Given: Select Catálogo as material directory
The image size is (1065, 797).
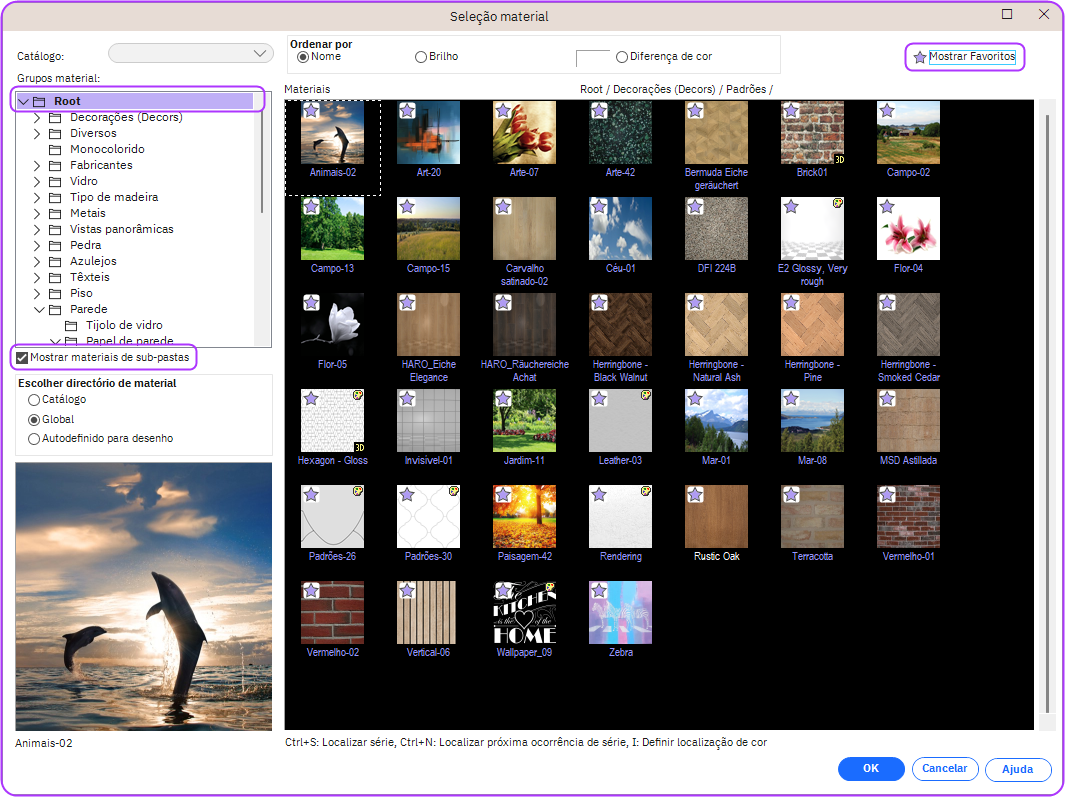Looking at the screenshot, I should point(34,400).
